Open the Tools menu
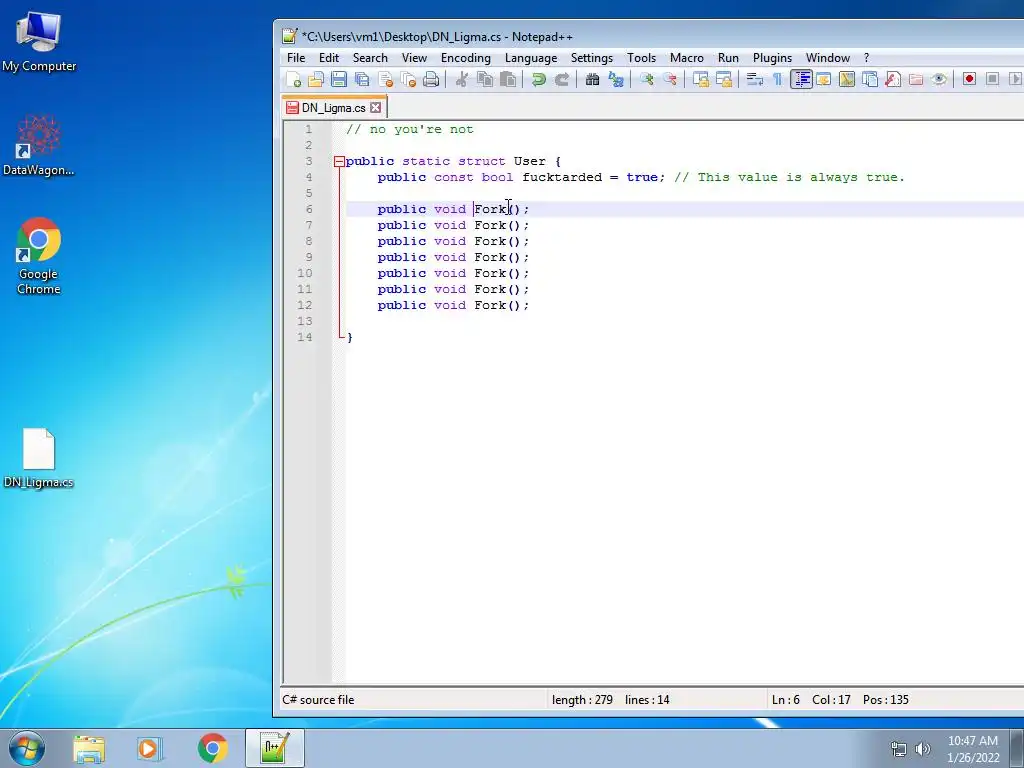The height and width of the screenshot is (768, 1024). click(x=641, y=57)
